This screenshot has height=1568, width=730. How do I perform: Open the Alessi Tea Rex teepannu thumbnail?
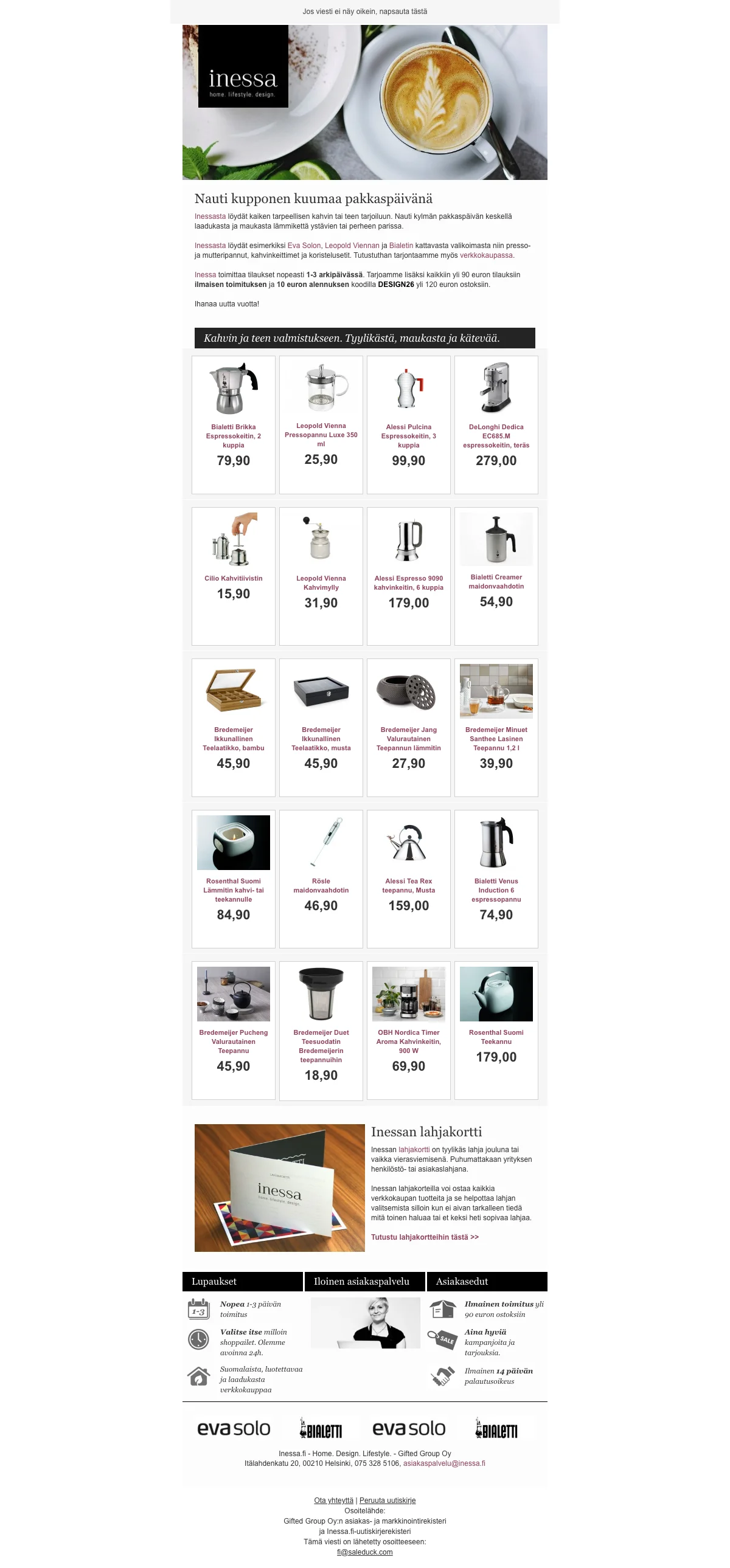pos(409,842)
